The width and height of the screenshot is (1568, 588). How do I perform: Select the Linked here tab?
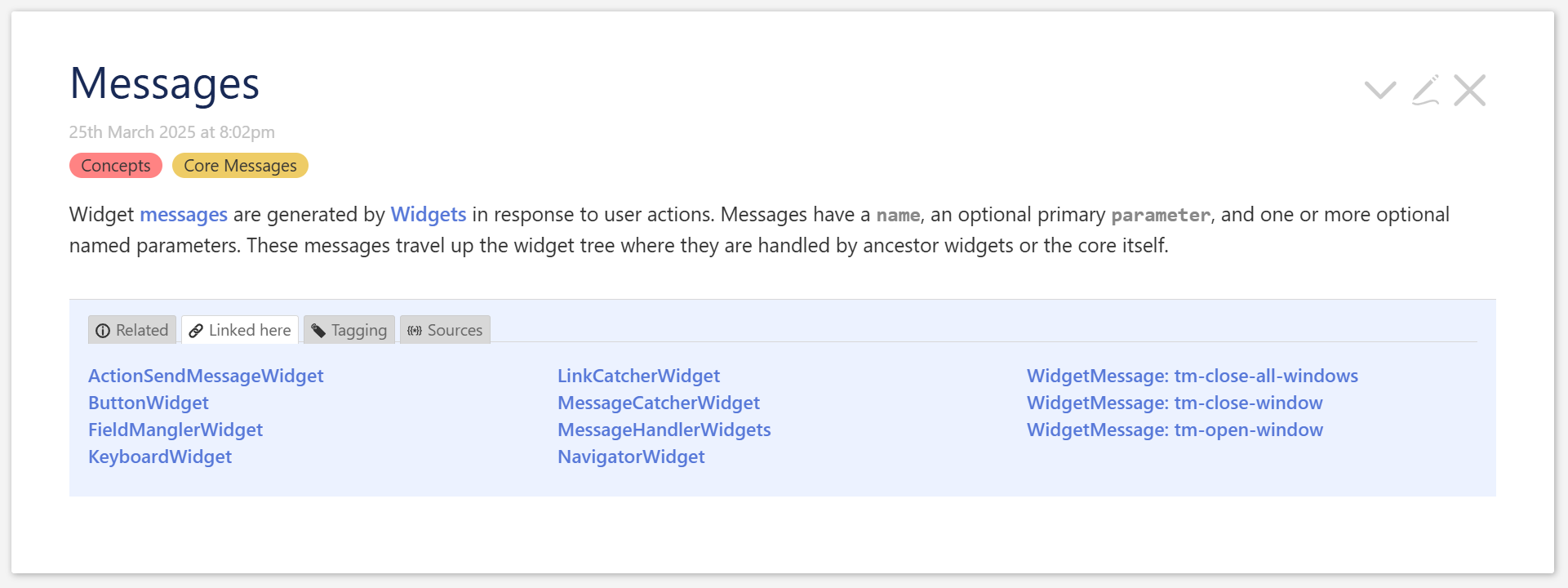click(x=240, y=330)
